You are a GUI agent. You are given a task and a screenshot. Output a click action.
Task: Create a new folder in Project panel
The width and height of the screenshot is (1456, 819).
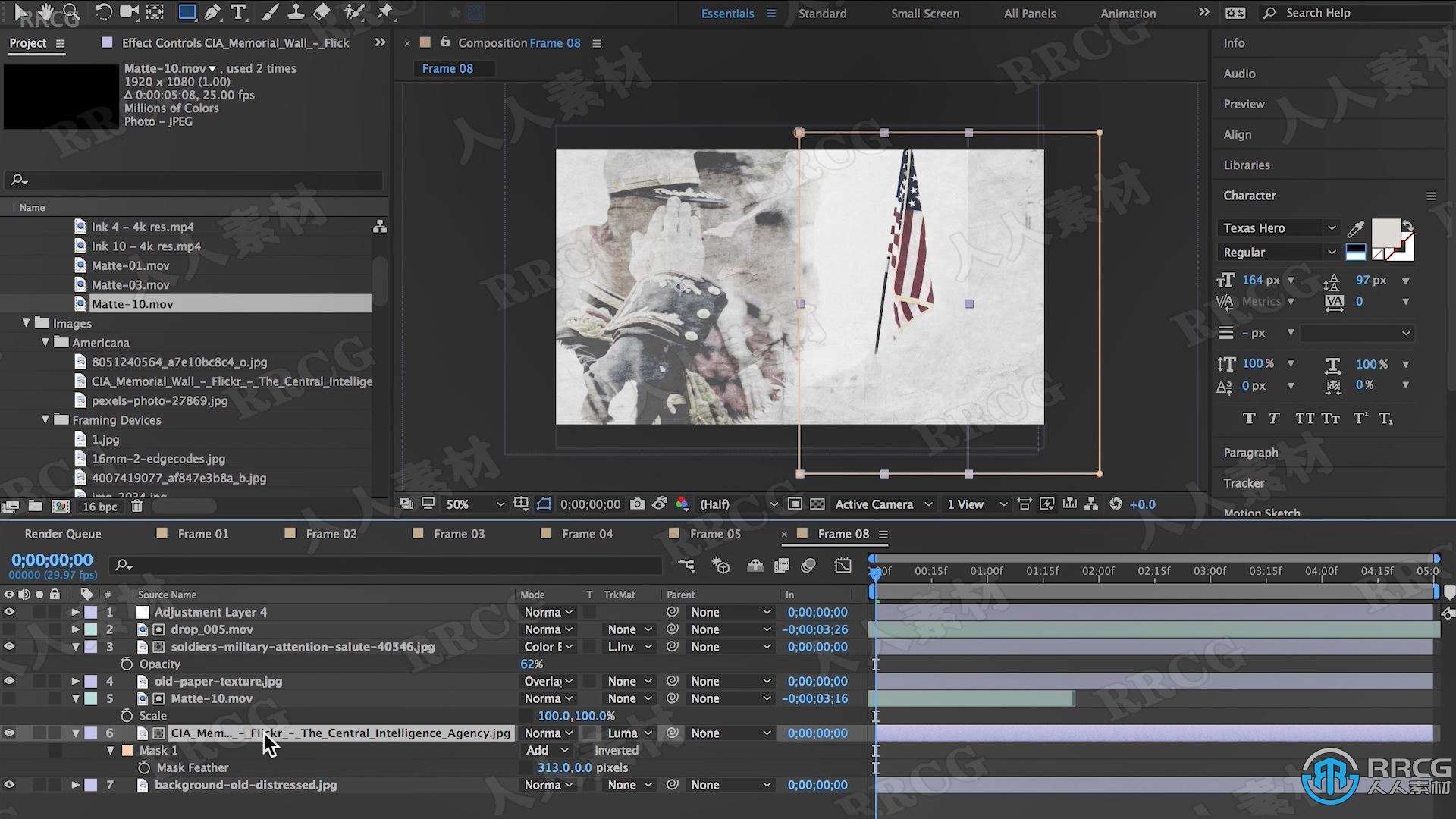click(36, 506)
